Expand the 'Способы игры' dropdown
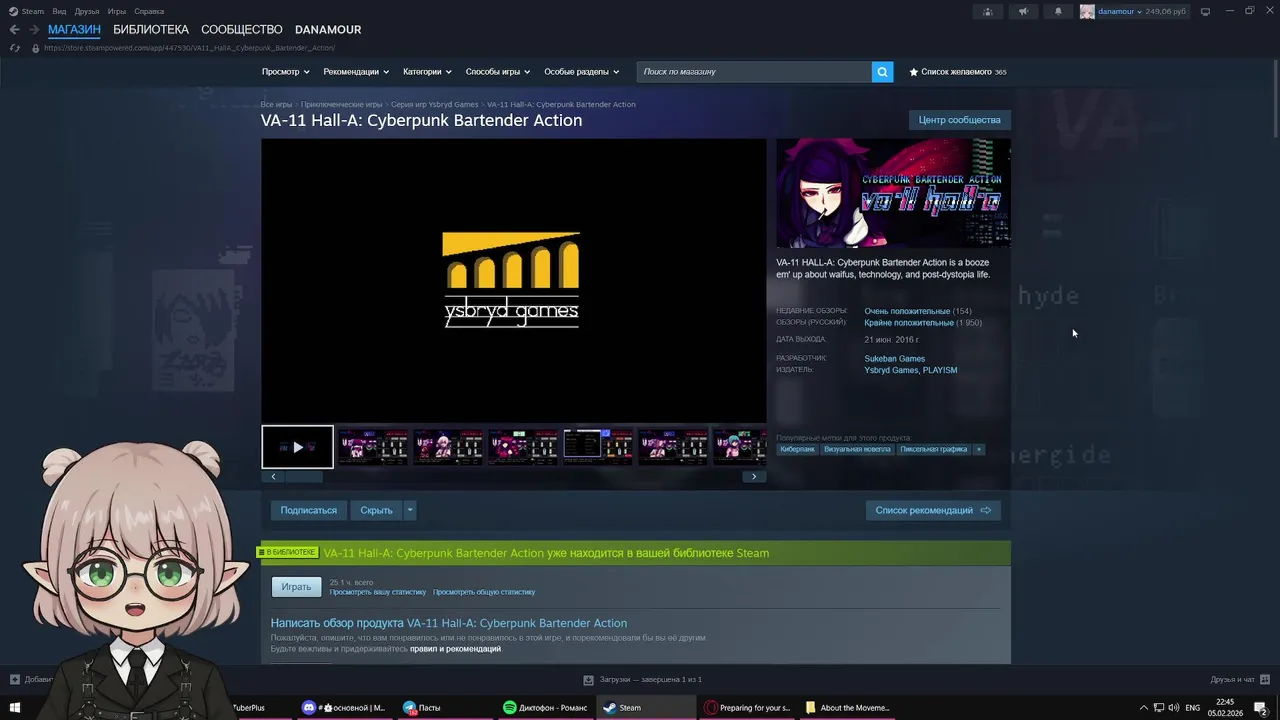1280x720 pixels. tap(498, 72)
